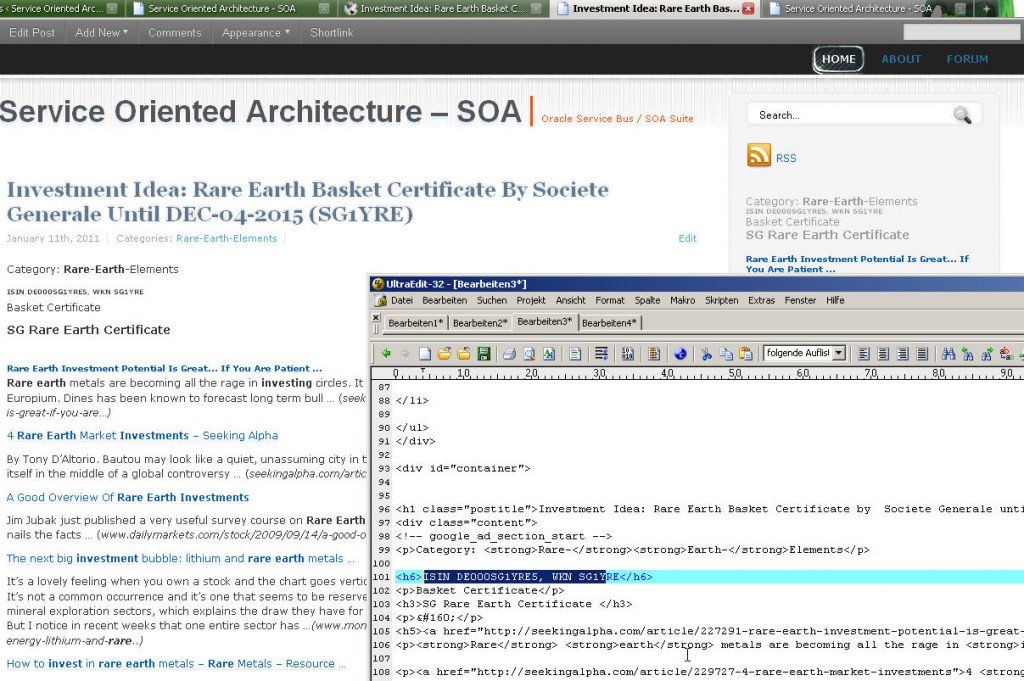Open the Skripten menu
Viewport: 1024px width, 681px height.
[722, 300]
